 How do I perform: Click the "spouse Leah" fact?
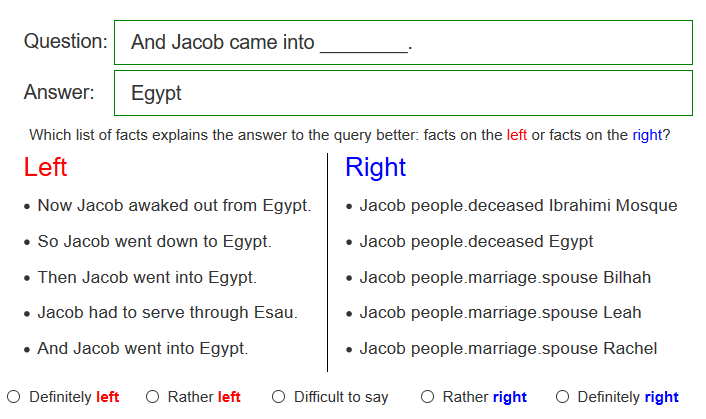500,313
